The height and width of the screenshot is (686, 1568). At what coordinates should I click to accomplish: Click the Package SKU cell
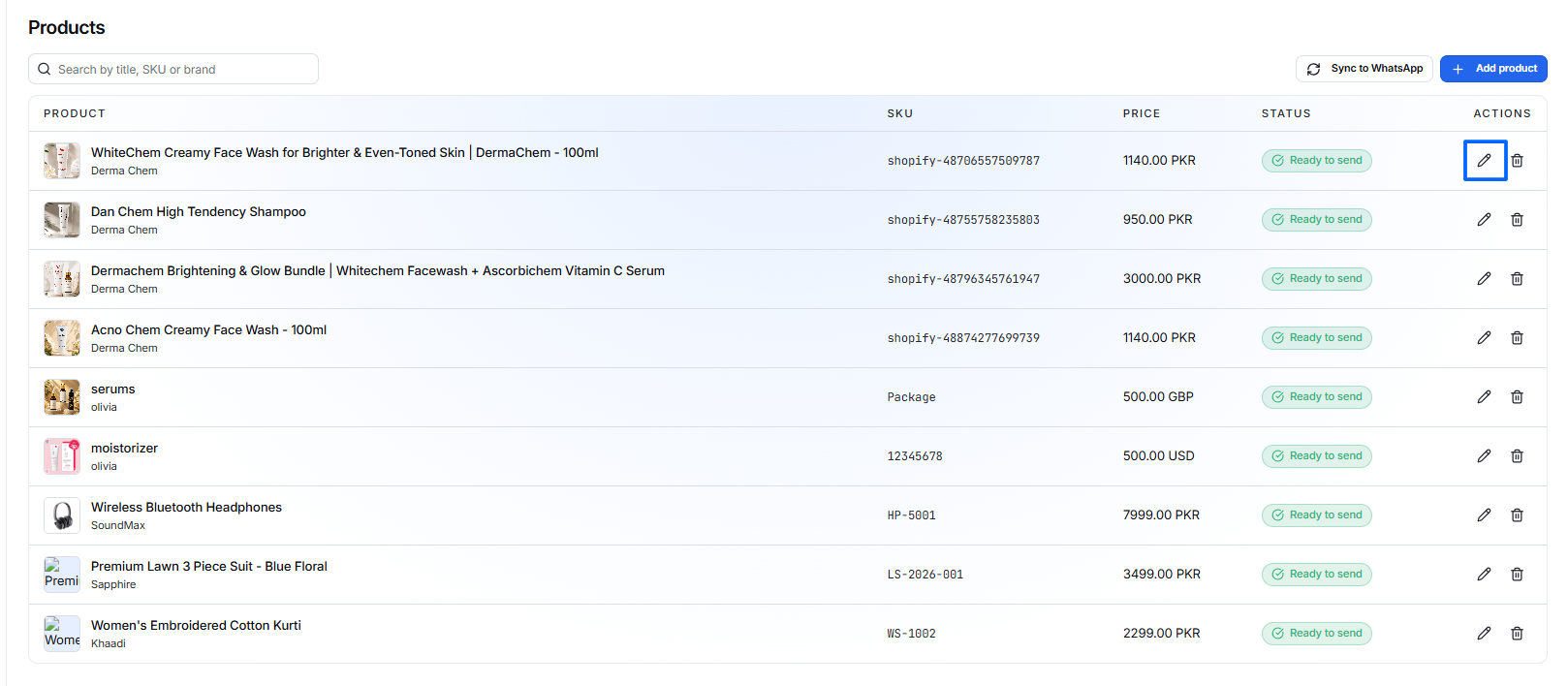[x=912, y=397]
